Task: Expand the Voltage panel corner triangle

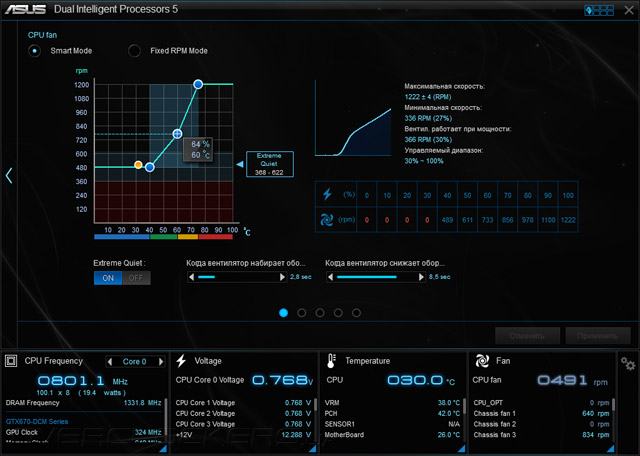Action: [x=312, y=448]
